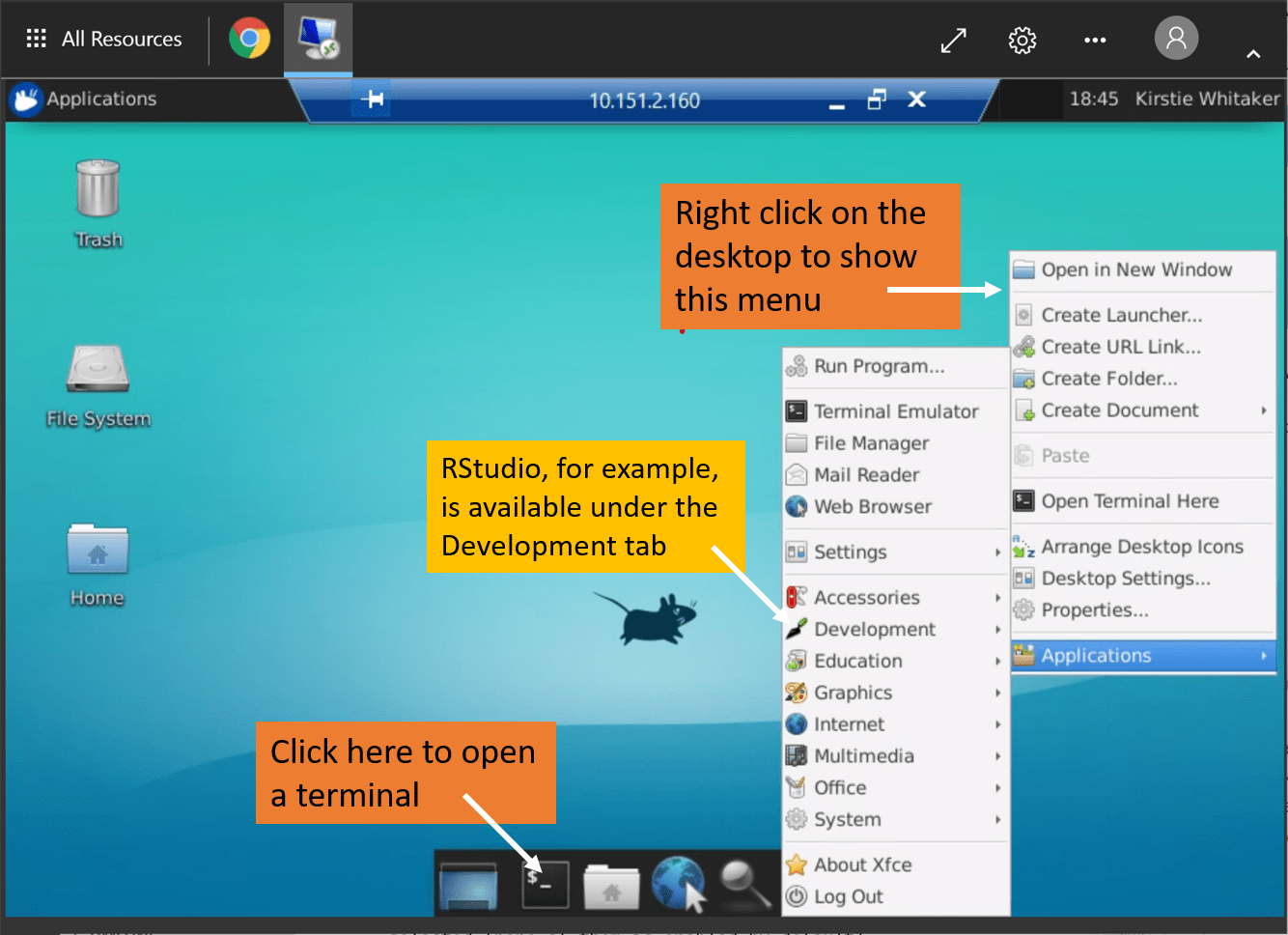Image resolution: width=1288 pixels, height=935 pixels.
Task: Open the home folder dock icon
Action: coord(611,887)
